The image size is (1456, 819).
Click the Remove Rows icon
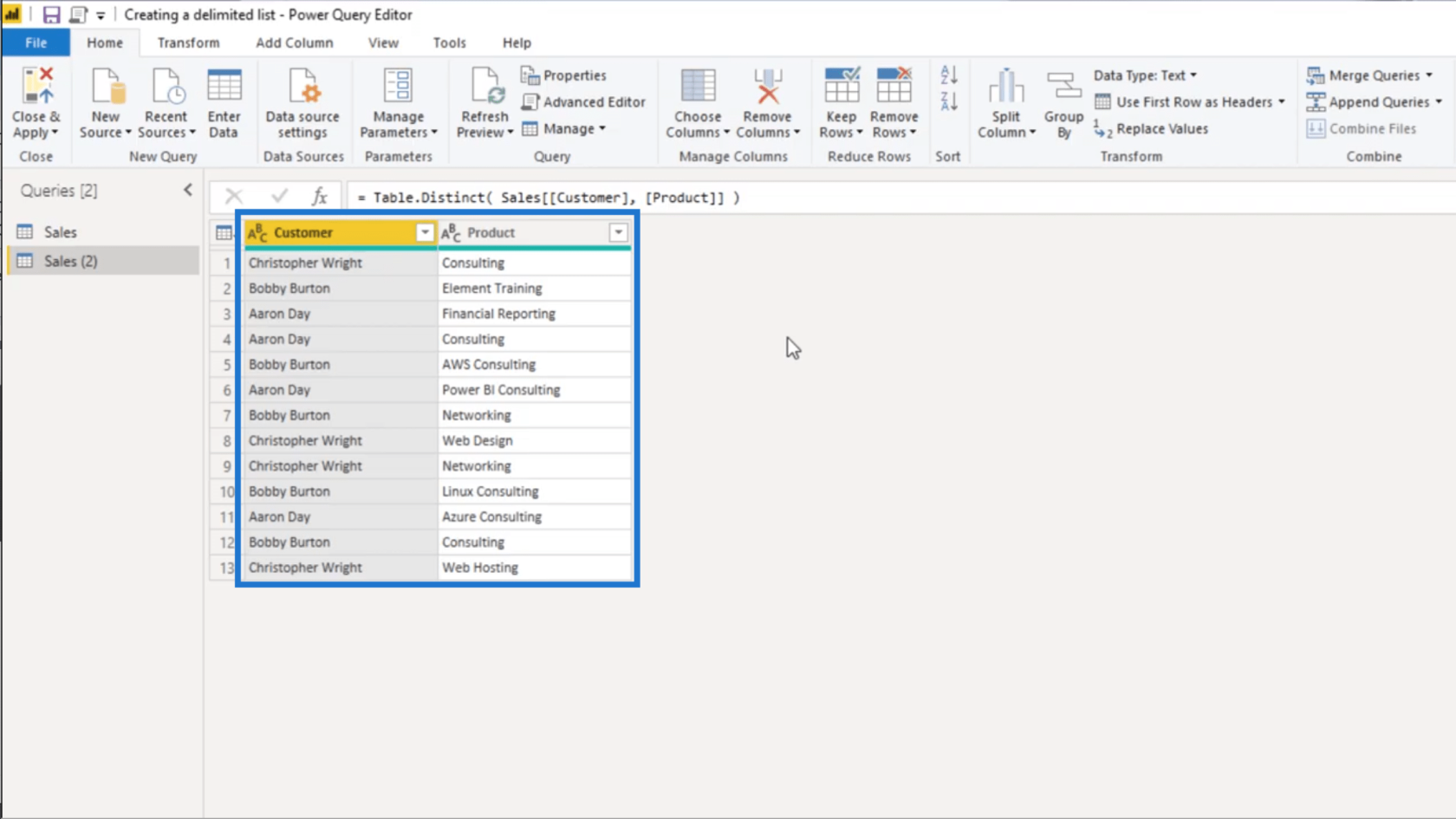click(894, 86)
